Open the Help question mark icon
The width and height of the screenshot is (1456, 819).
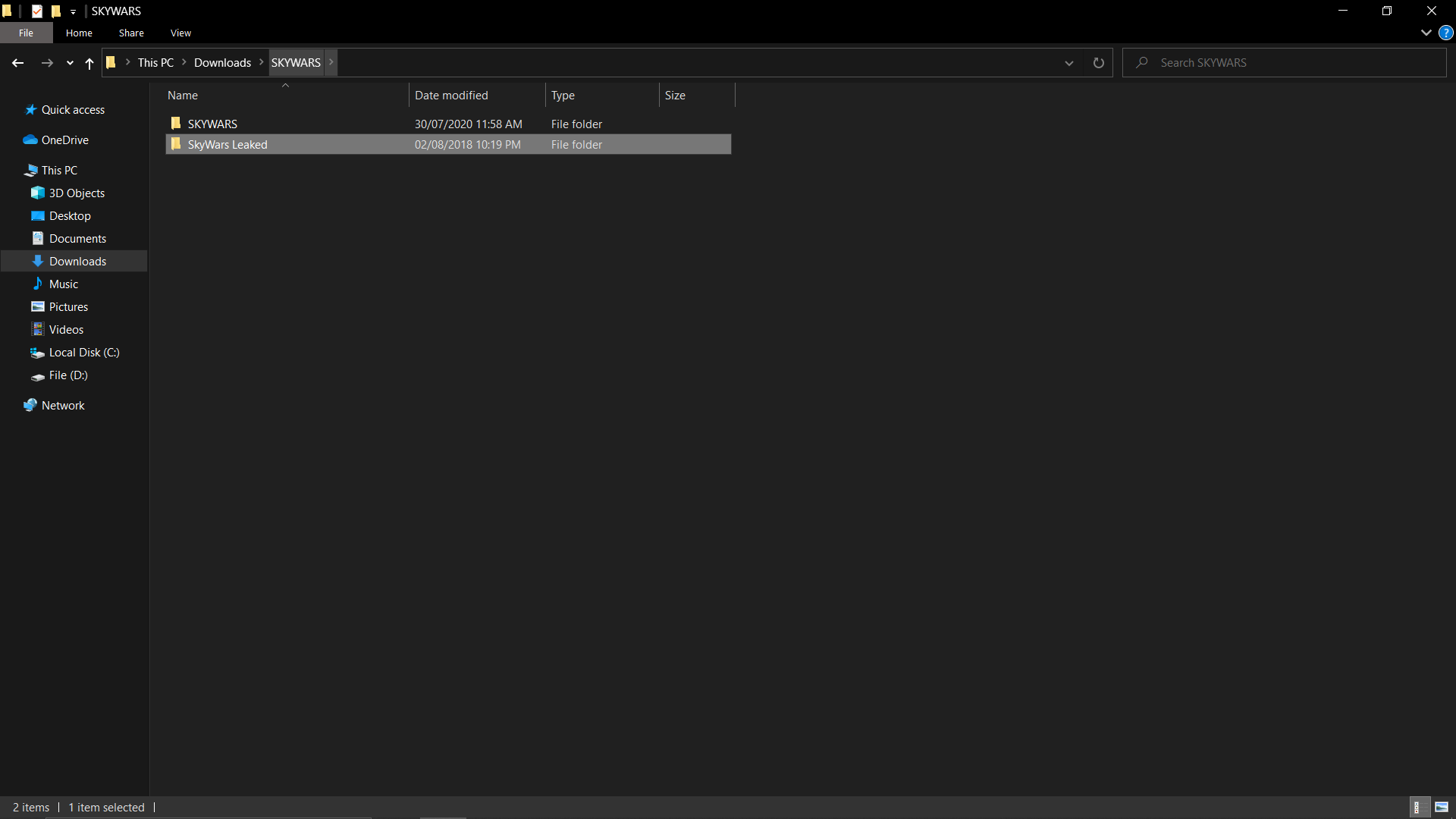[x=1445, y=33]
